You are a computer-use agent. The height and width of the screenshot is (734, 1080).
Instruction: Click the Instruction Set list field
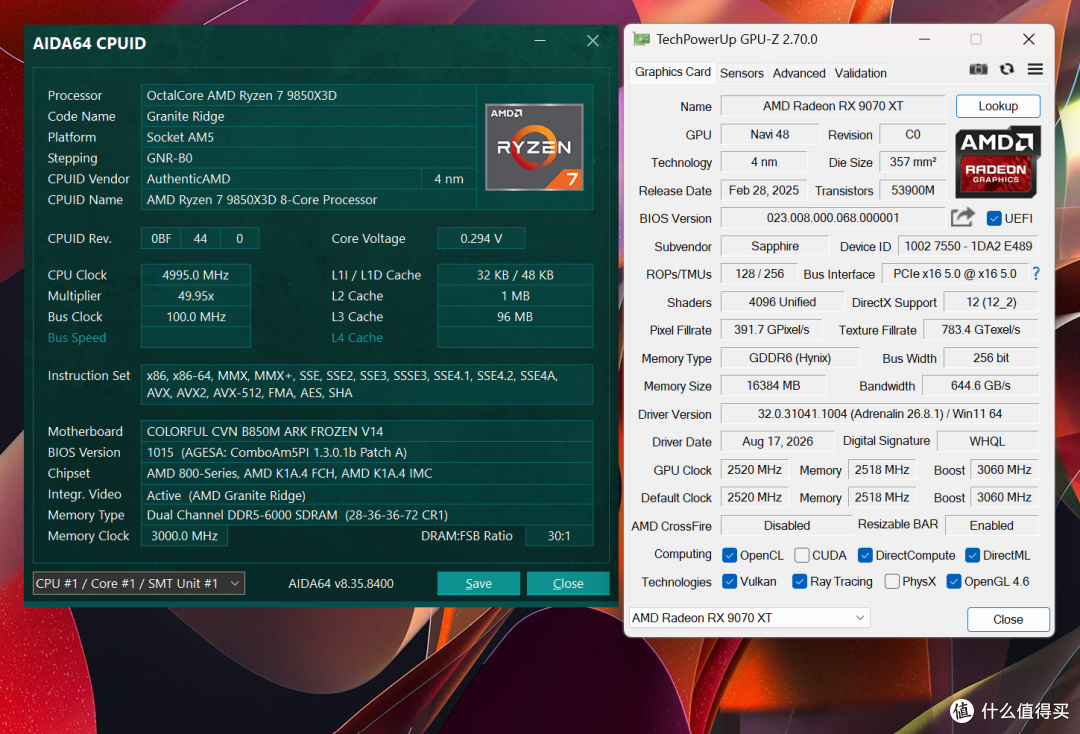[366, 384]
